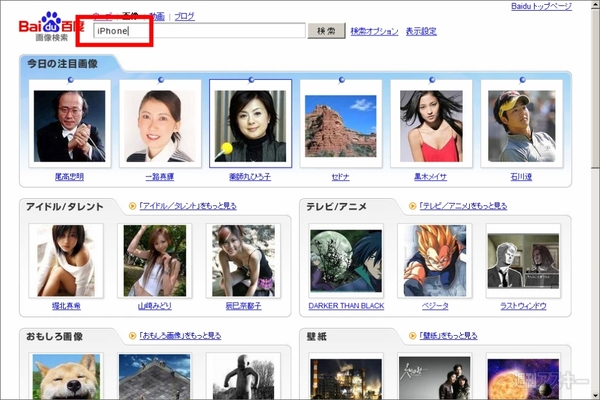600x400 pixels.
Task: Click the セドナ name link
Action: 341,177
